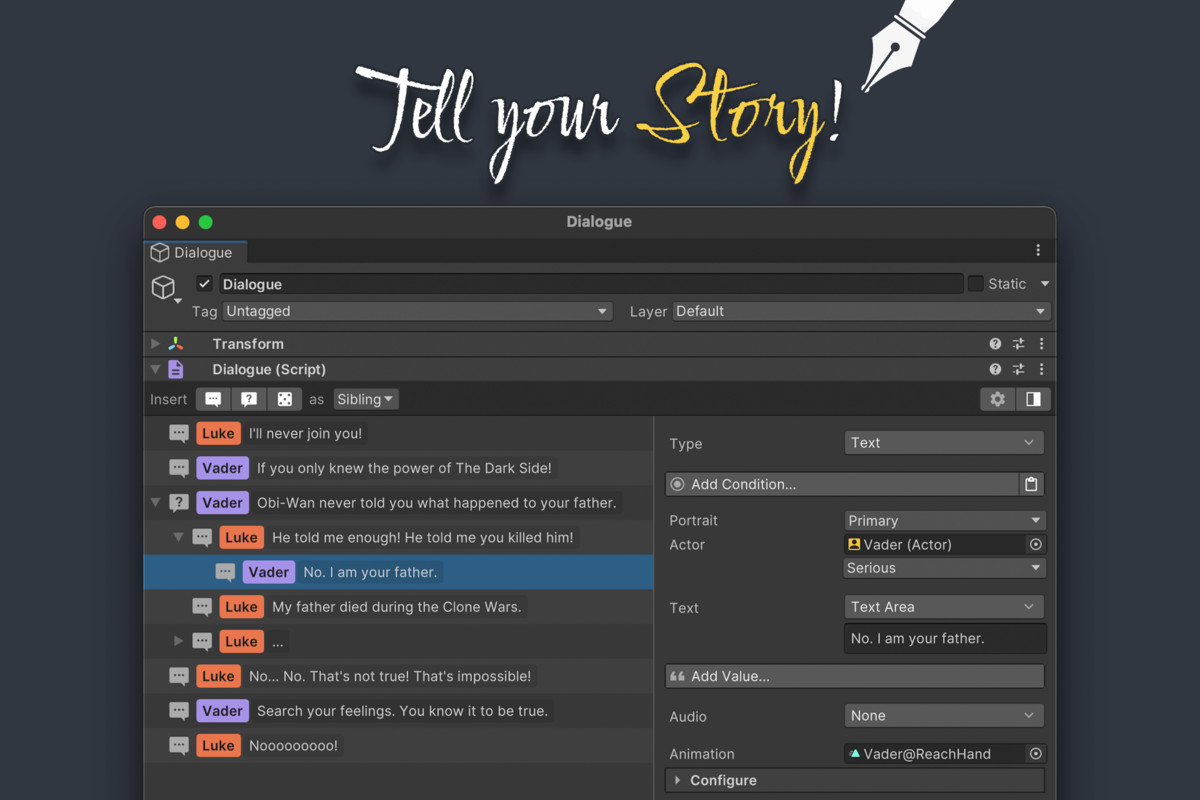
Task: Open the object picker for Vader (Actor)
Action: coord(1035,544)
